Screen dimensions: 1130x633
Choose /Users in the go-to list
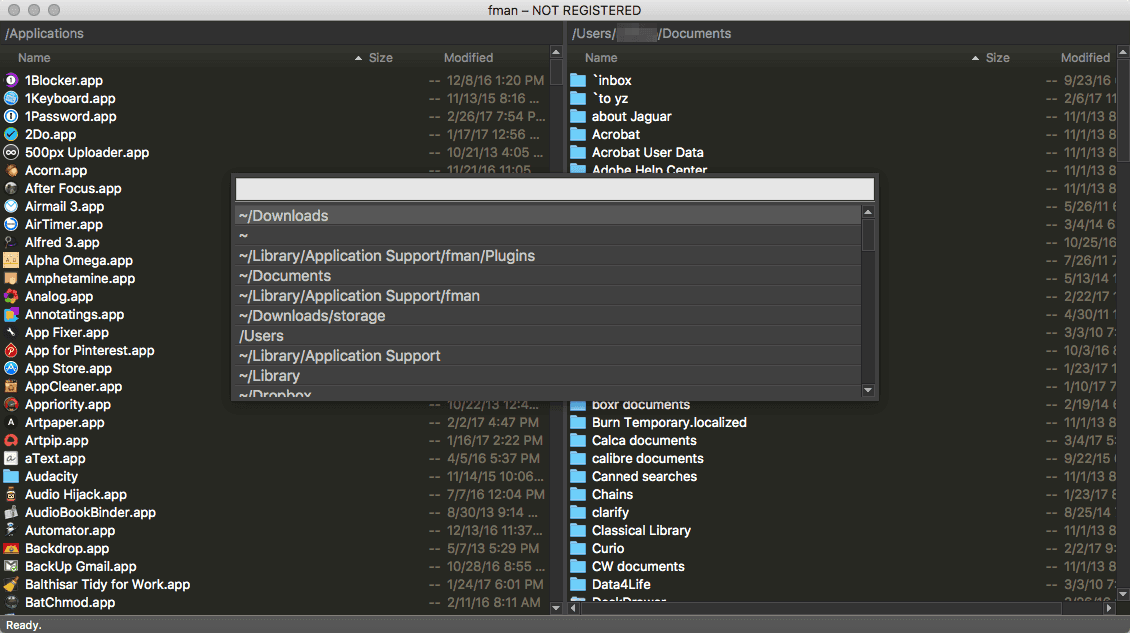pyautogui.click(x=548, y=336)
